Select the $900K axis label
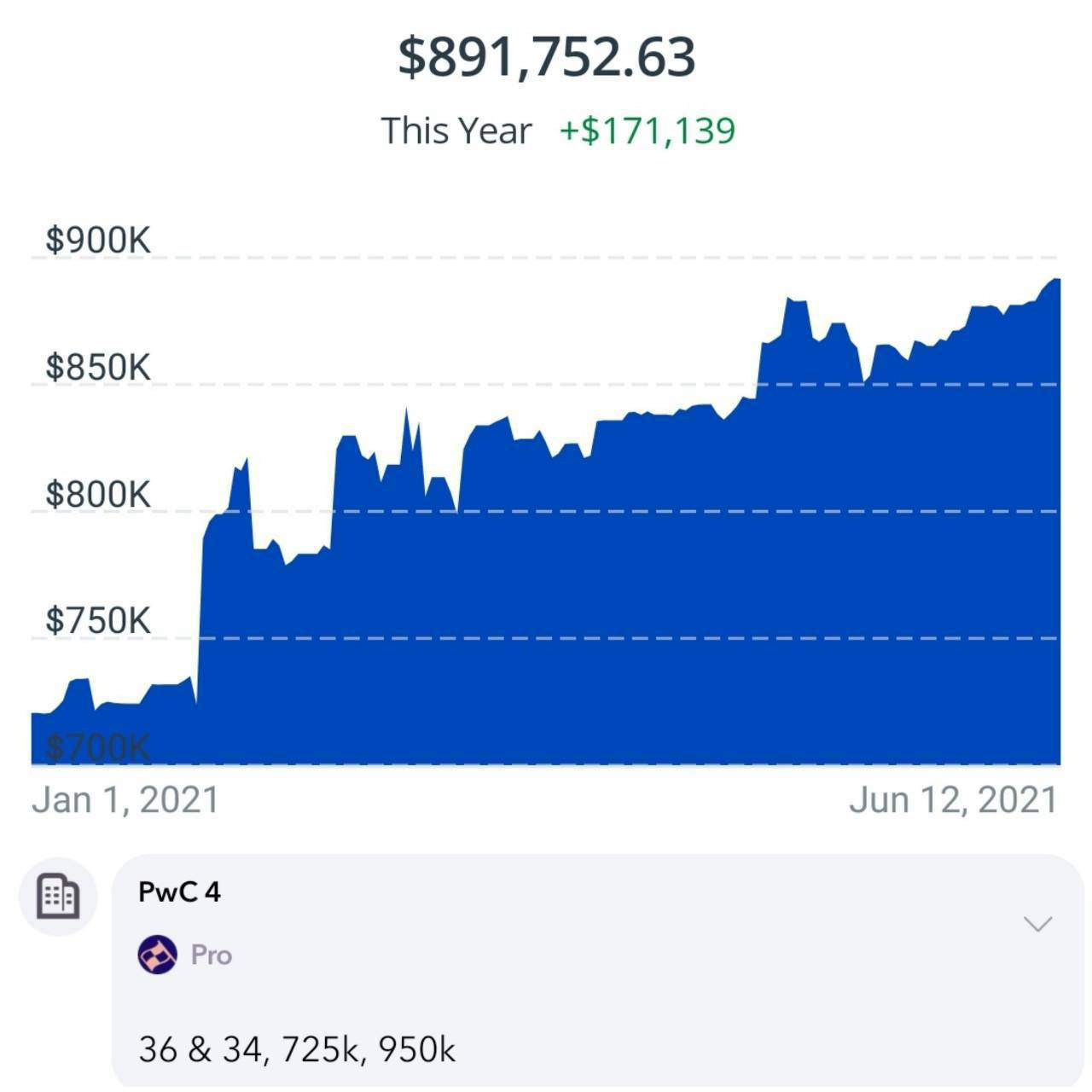 [98, 241]
